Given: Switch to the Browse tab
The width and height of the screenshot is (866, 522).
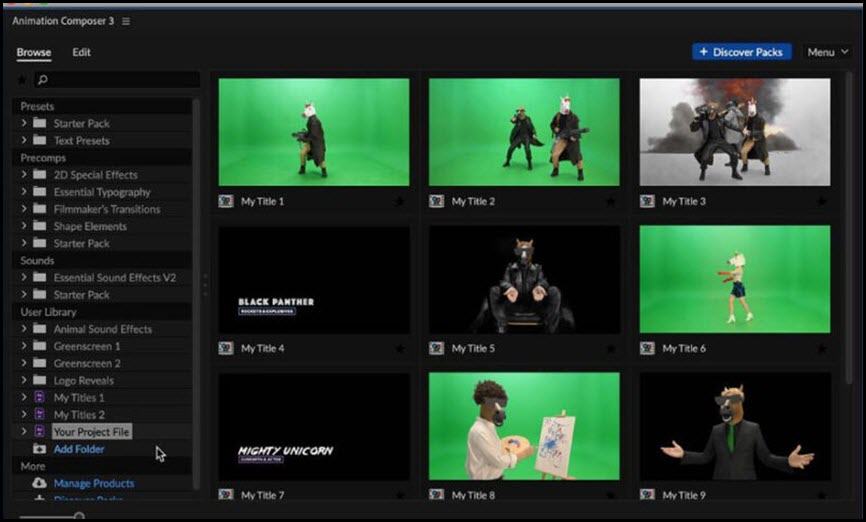Looking at the screenshot, I should pyautogui.click(x=34, y=52).
